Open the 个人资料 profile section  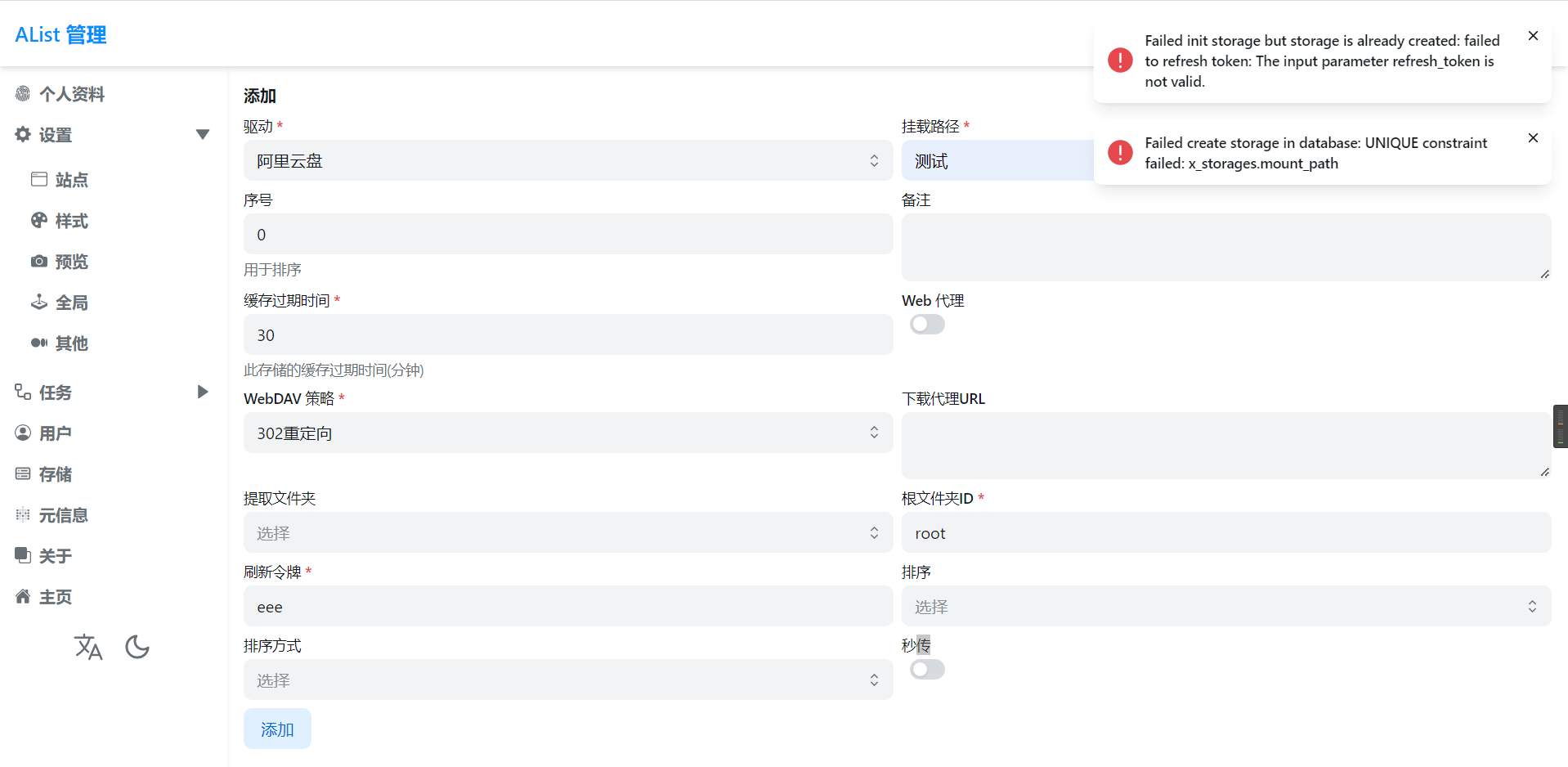[x=73, y=94]
